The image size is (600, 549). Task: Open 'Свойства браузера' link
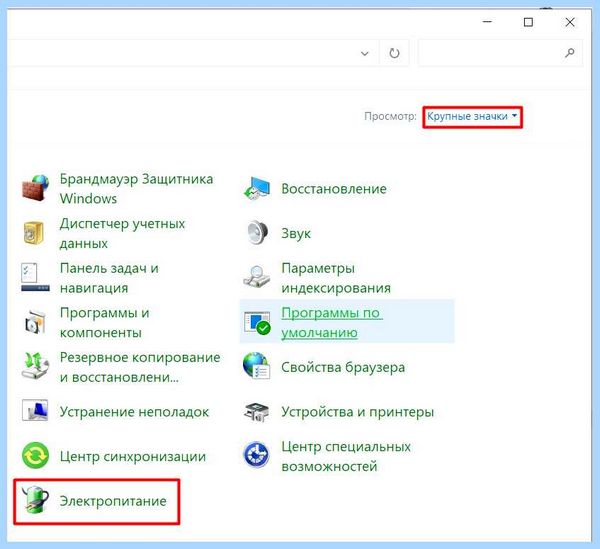point(343,367)
